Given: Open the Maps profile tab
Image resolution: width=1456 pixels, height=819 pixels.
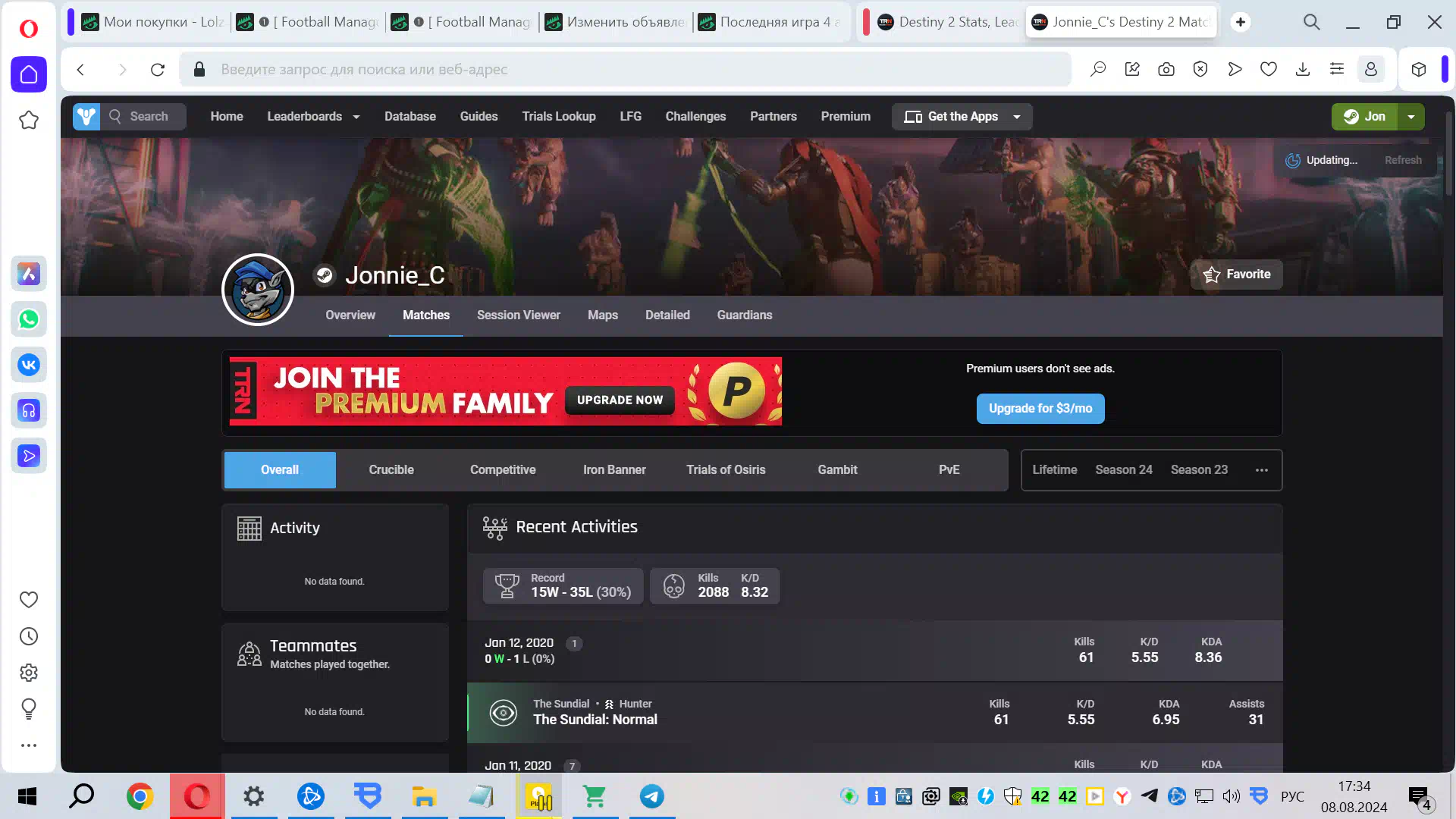Looking at the screenshot, I should 603,315.
